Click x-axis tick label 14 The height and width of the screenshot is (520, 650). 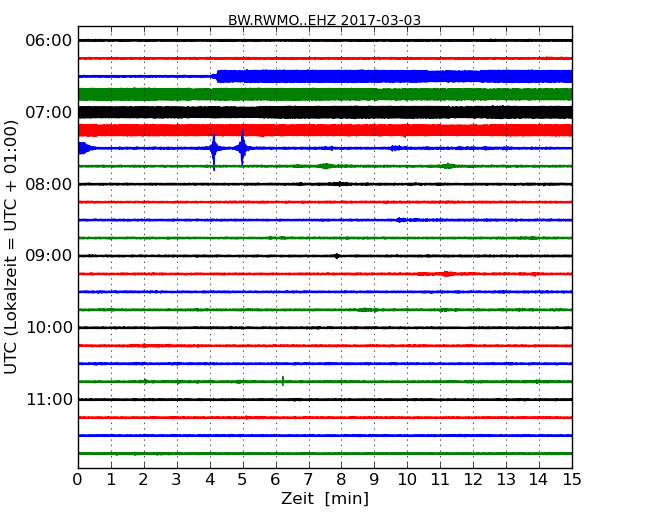[x=539, y=480]
